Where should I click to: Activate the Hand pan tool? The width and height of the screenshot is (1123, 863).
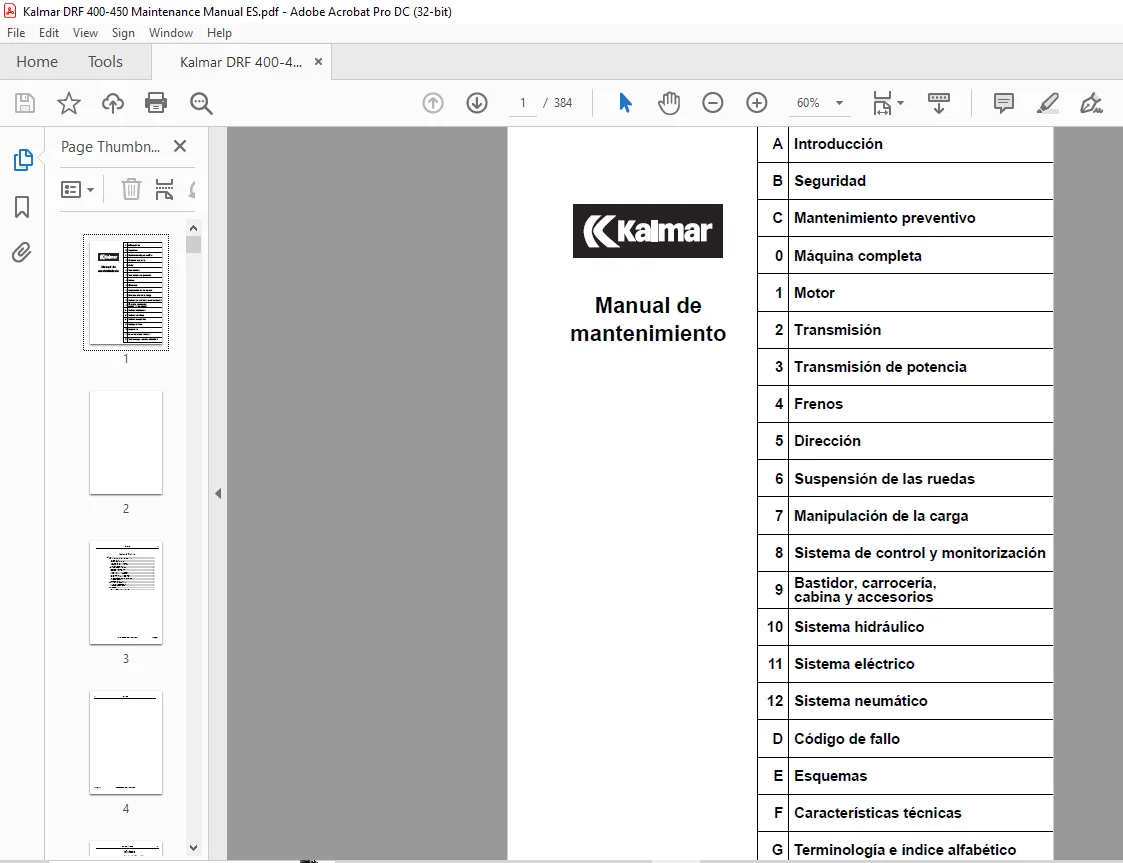[669, 103]
